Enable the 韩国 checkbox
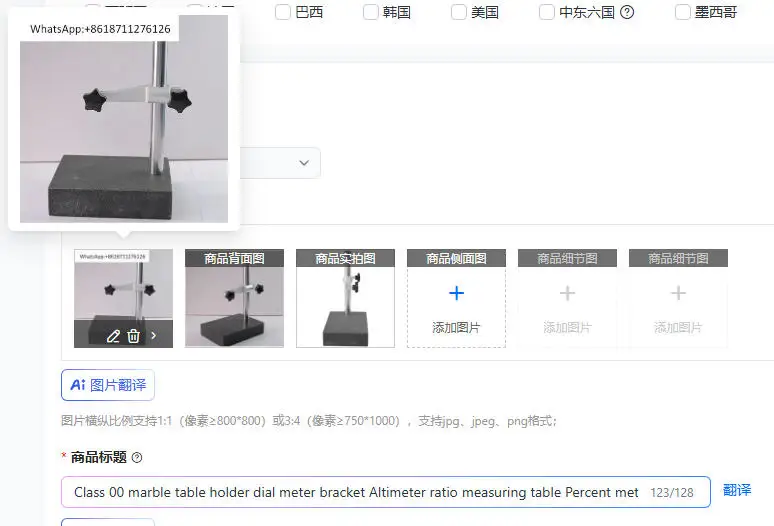774x526 pixels. click(371, 12)
